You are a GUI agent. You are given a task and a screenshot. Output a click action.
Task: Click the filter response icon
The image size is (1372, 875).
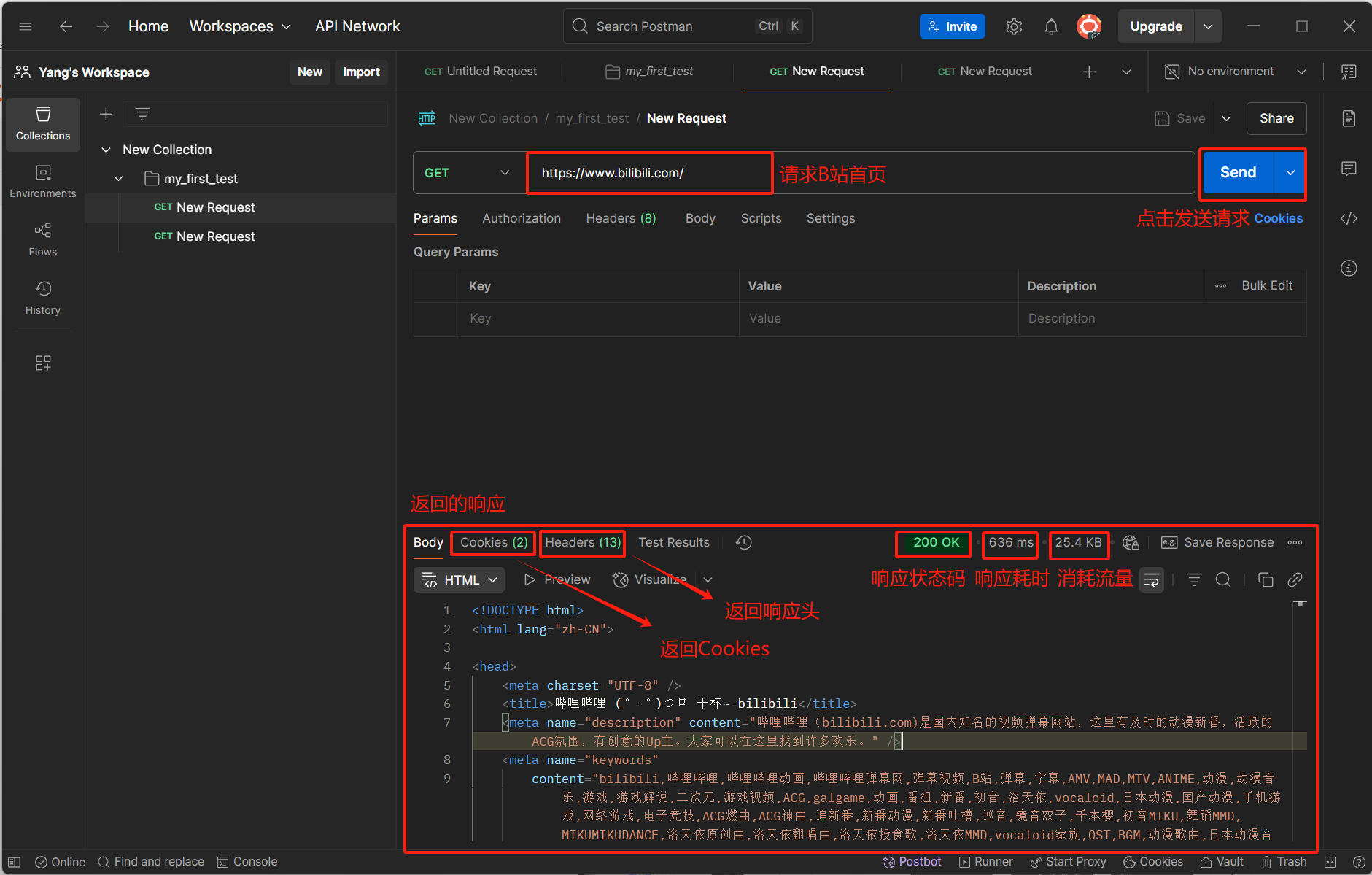1193,580
